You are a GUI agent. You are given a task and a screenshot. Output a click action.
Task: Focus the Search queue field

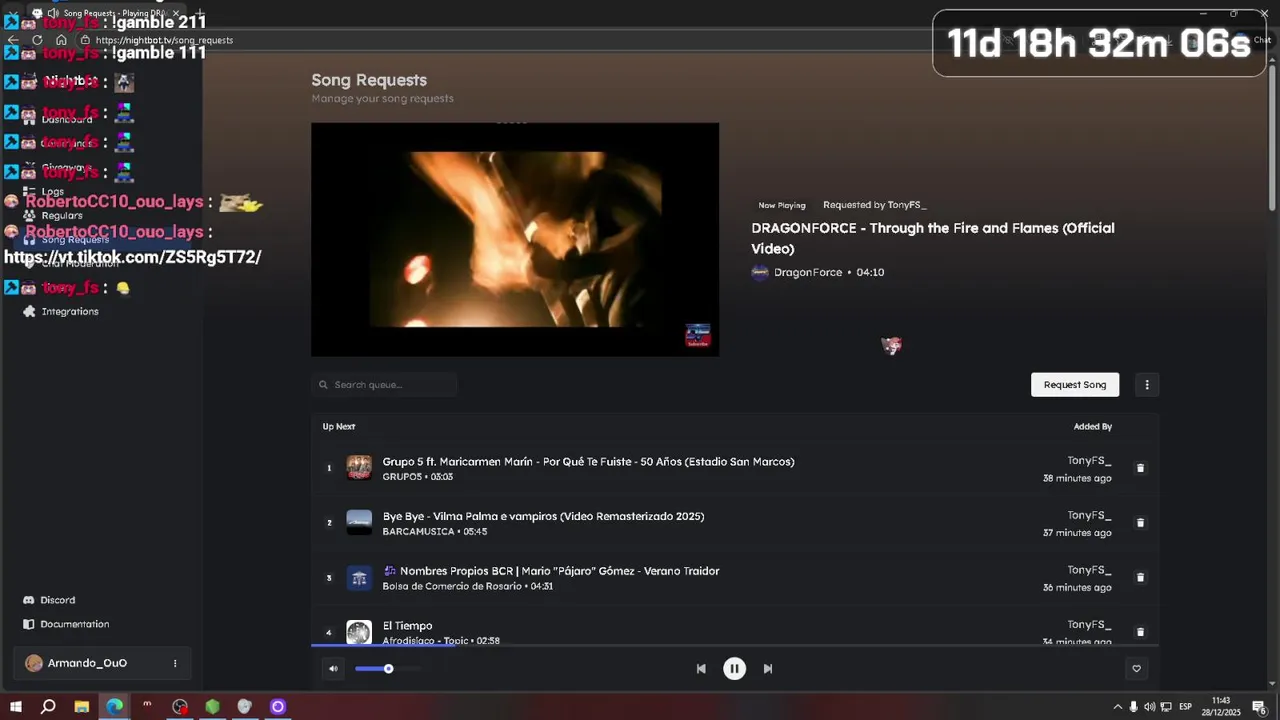click(384, 385)
